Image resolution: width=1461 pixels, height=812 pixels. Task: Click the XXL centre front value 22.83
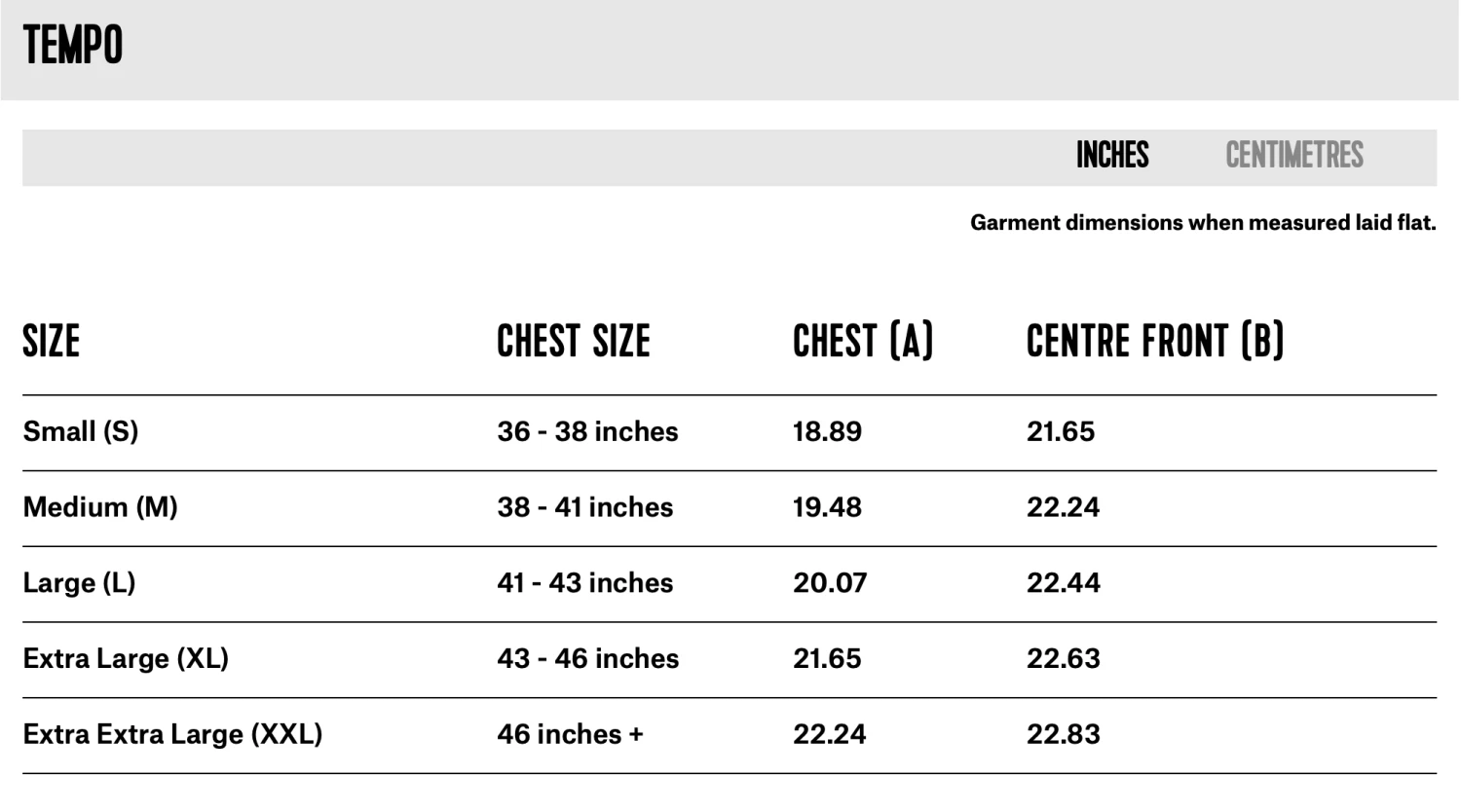1063,734
